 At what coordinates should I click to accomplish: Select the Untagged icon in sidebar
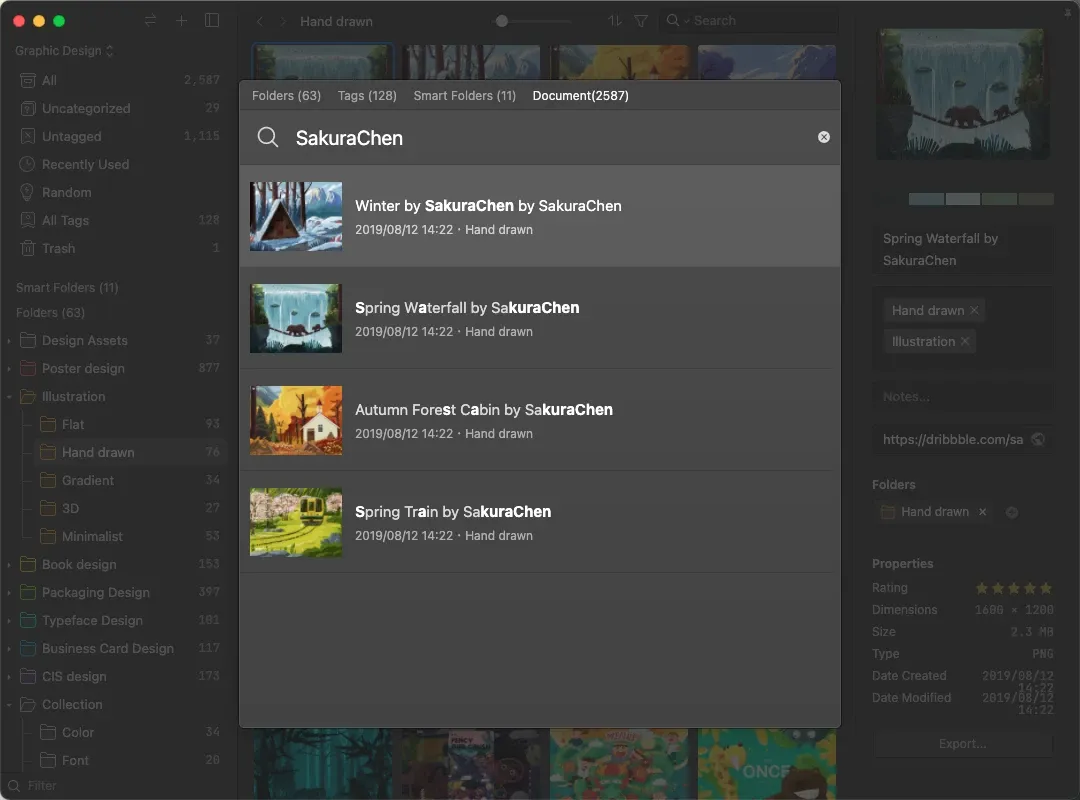(x=28, y=136)
